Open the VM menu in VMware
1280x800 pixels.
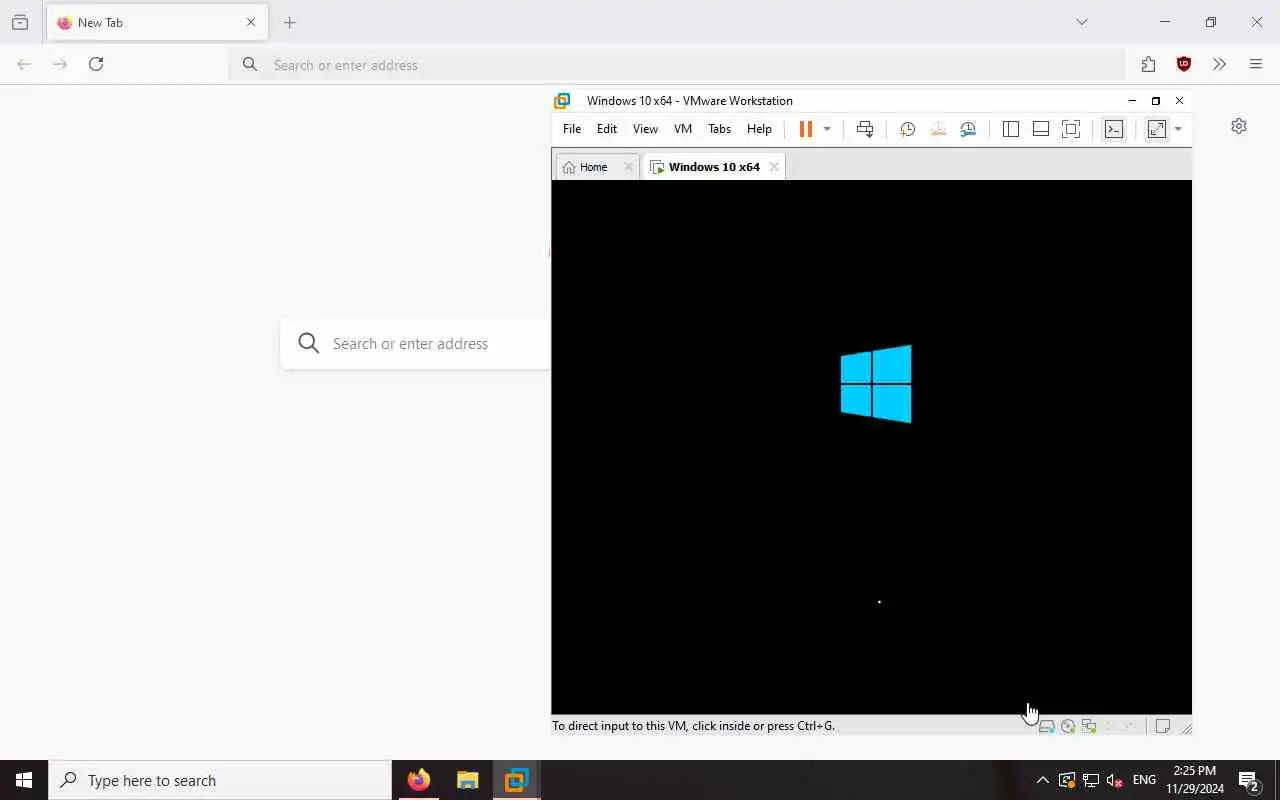coord(683,129)
